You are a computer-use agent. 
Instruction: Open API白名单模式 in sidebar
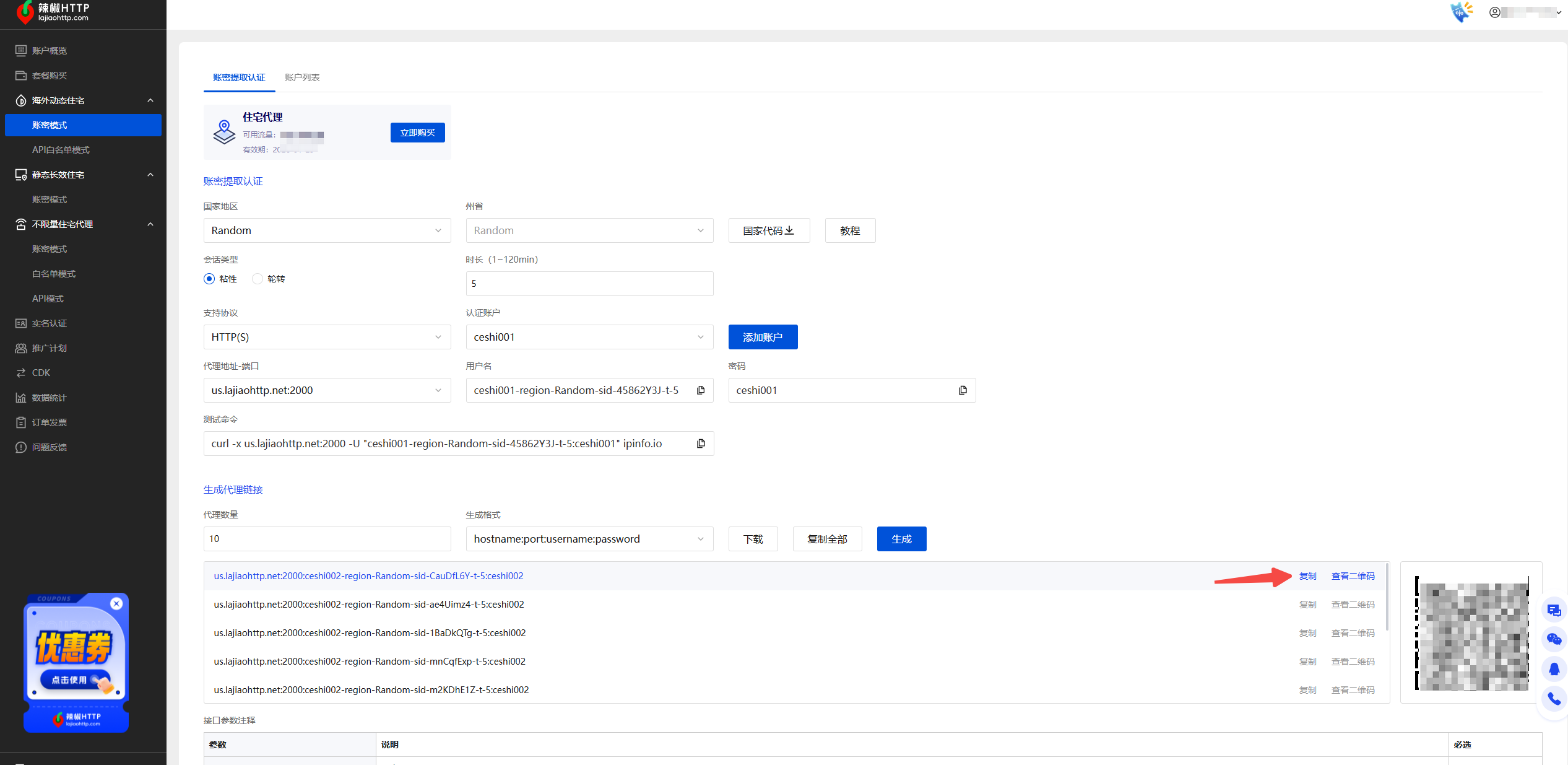61,150
